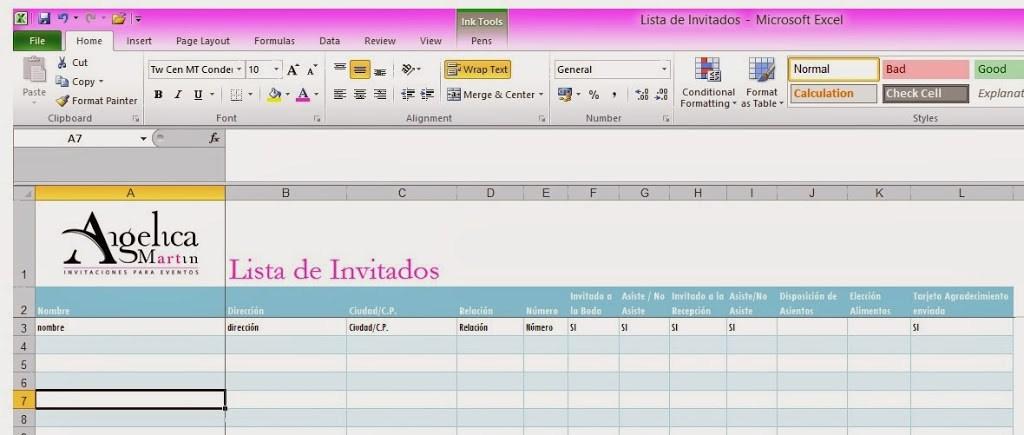The image size is (1024, 435).
Task: Click the Save icon in quick access toolbar
Action: tap(42, 18)
